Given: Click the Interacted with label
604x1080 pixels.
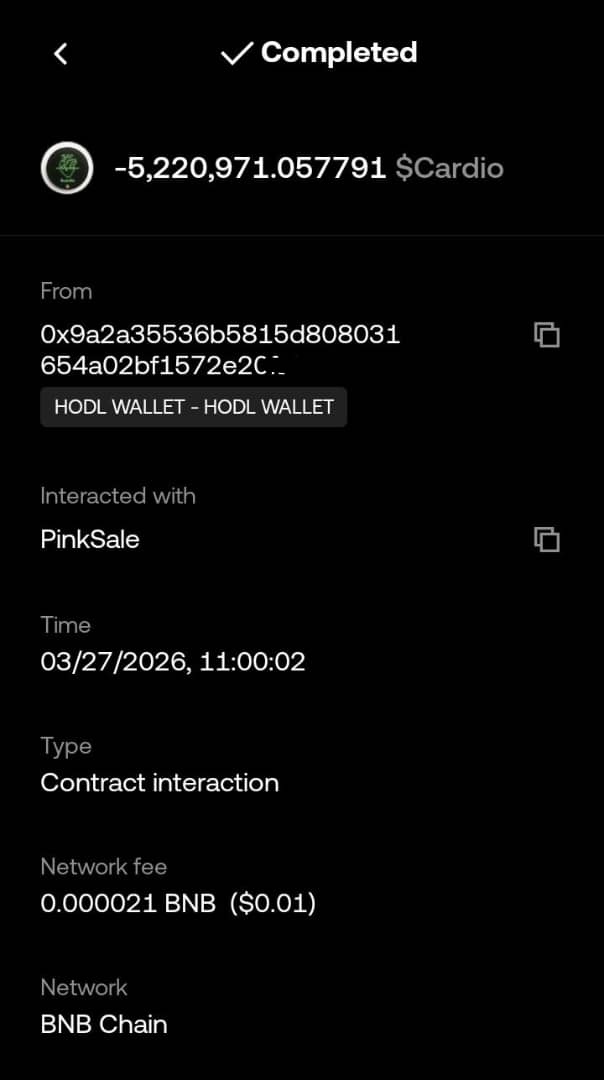Looking at the screenshot, I should tap(118, 496).
